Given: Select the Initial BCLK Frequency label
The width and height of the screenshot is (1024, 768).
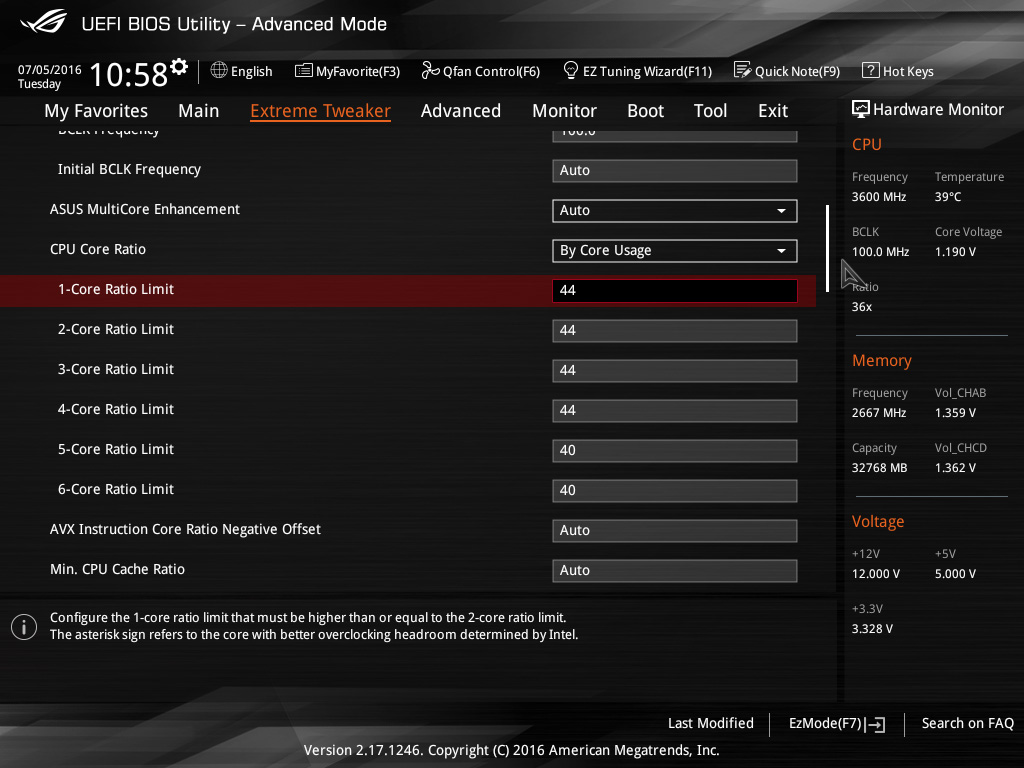Looking at the screenshot, I should coord(129,169).
